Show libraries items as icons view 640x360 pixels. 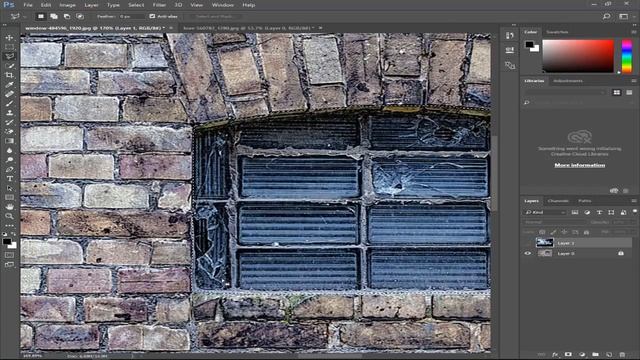tap(617, 93)
